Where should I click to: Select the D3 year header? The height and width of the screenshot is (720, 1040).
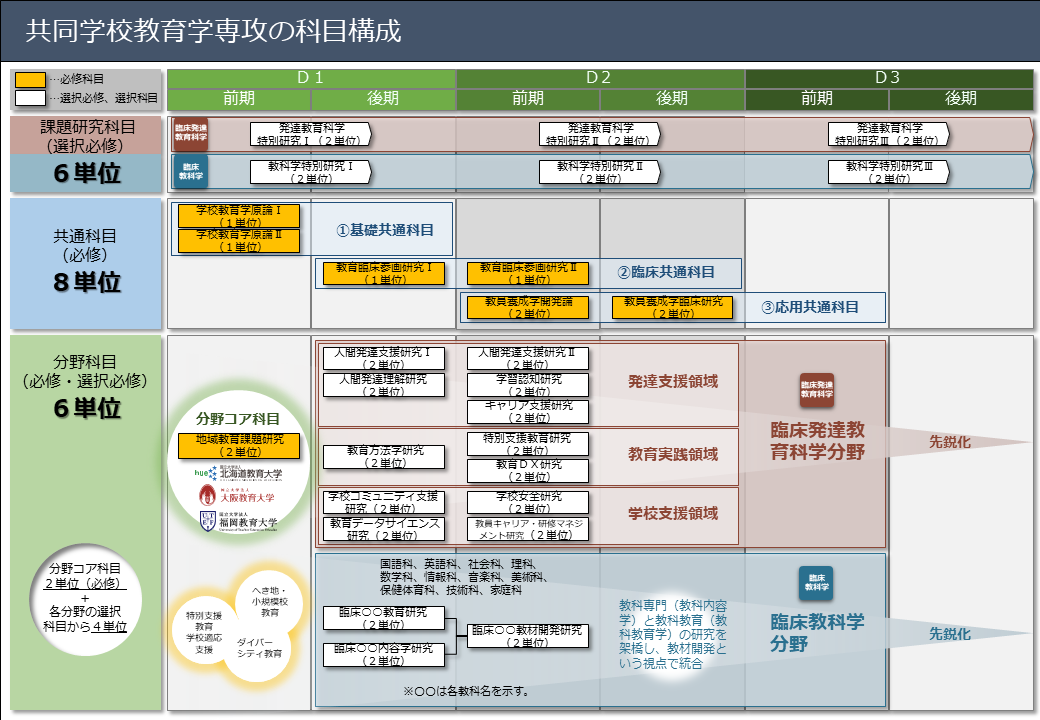tap(889, 78)
